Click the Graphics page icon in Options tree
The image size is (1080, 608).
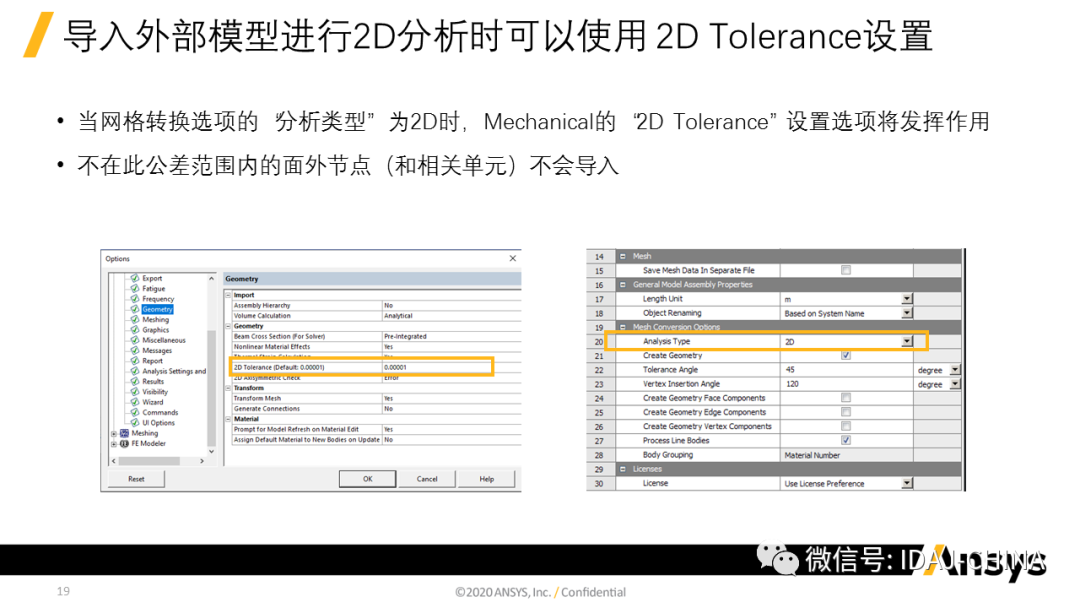click(x=135, y=330)
